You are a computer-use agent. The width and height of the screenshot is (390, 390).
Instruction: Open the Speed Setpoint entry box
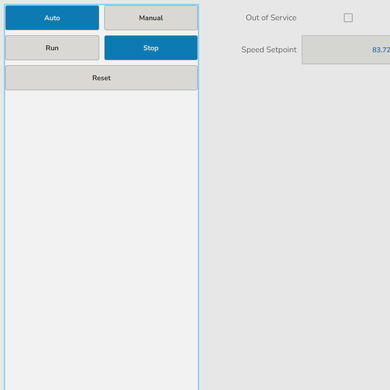point(346,50)
